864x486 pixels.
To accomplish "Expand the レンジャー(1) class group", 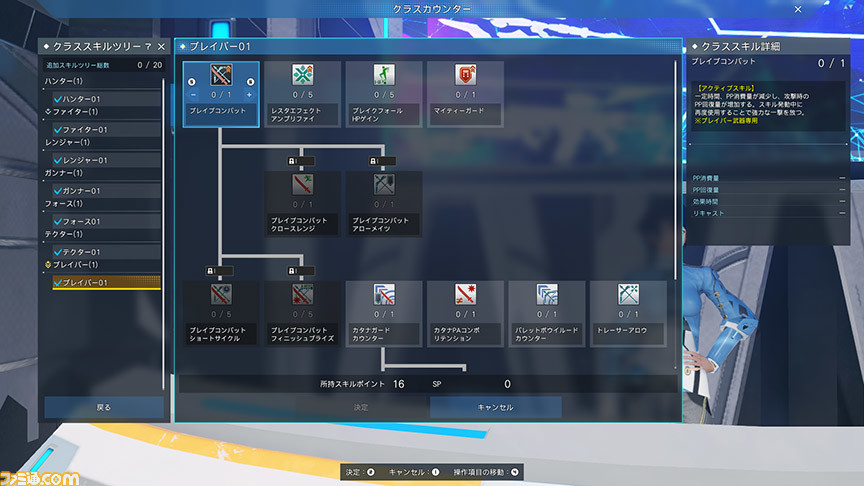I will pos(67,142).
